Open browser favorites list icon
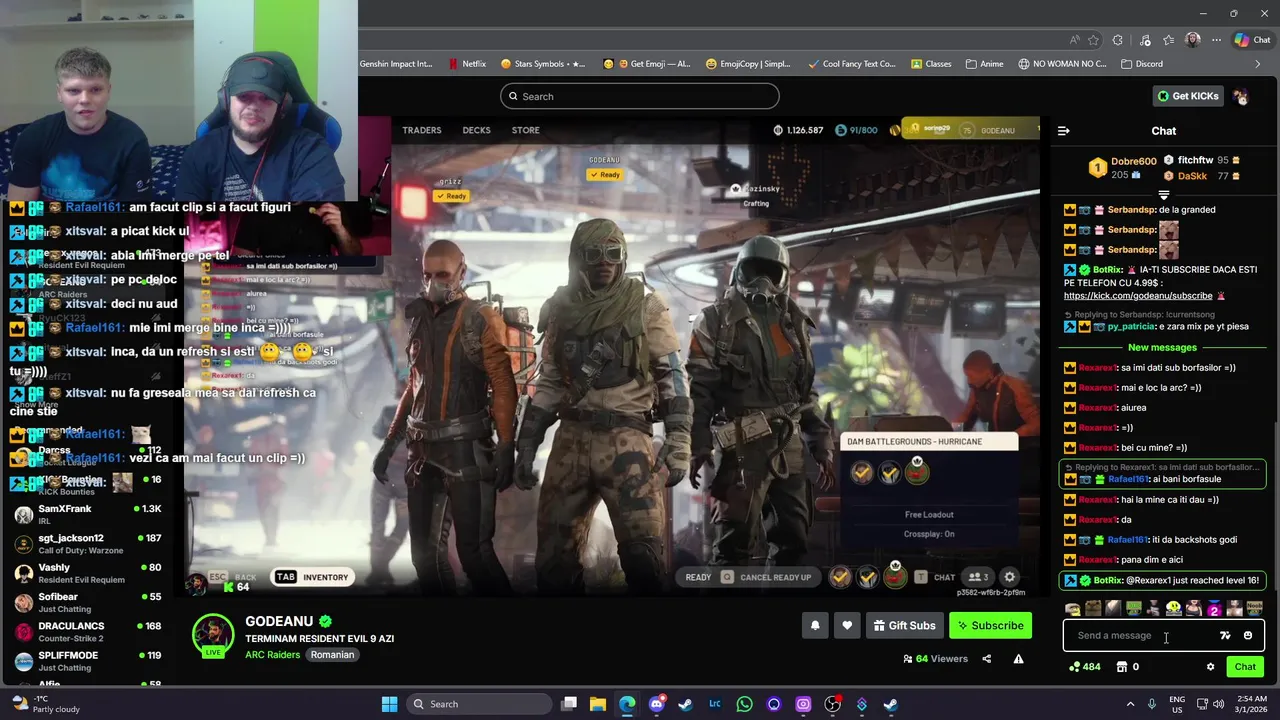 tap(1168, 40)
